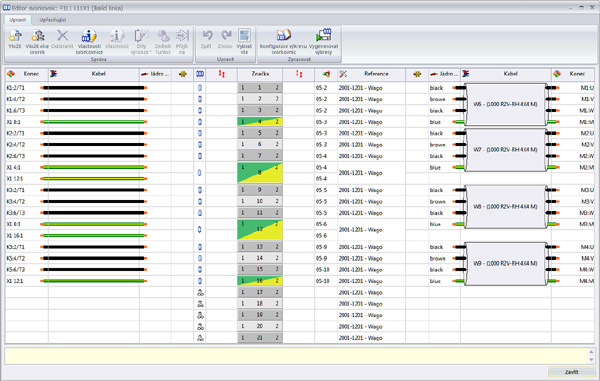Click the accessory icon beside terminal 21
The image size is (600, 381).
click(x=200, y=338)
